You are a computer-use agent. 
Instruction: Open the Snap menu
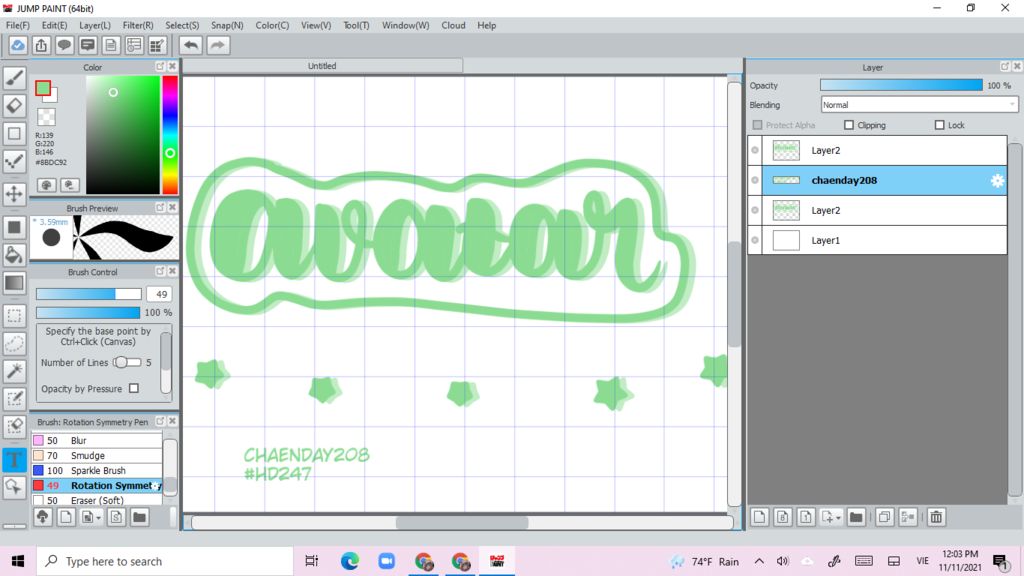tap(227, 25)
